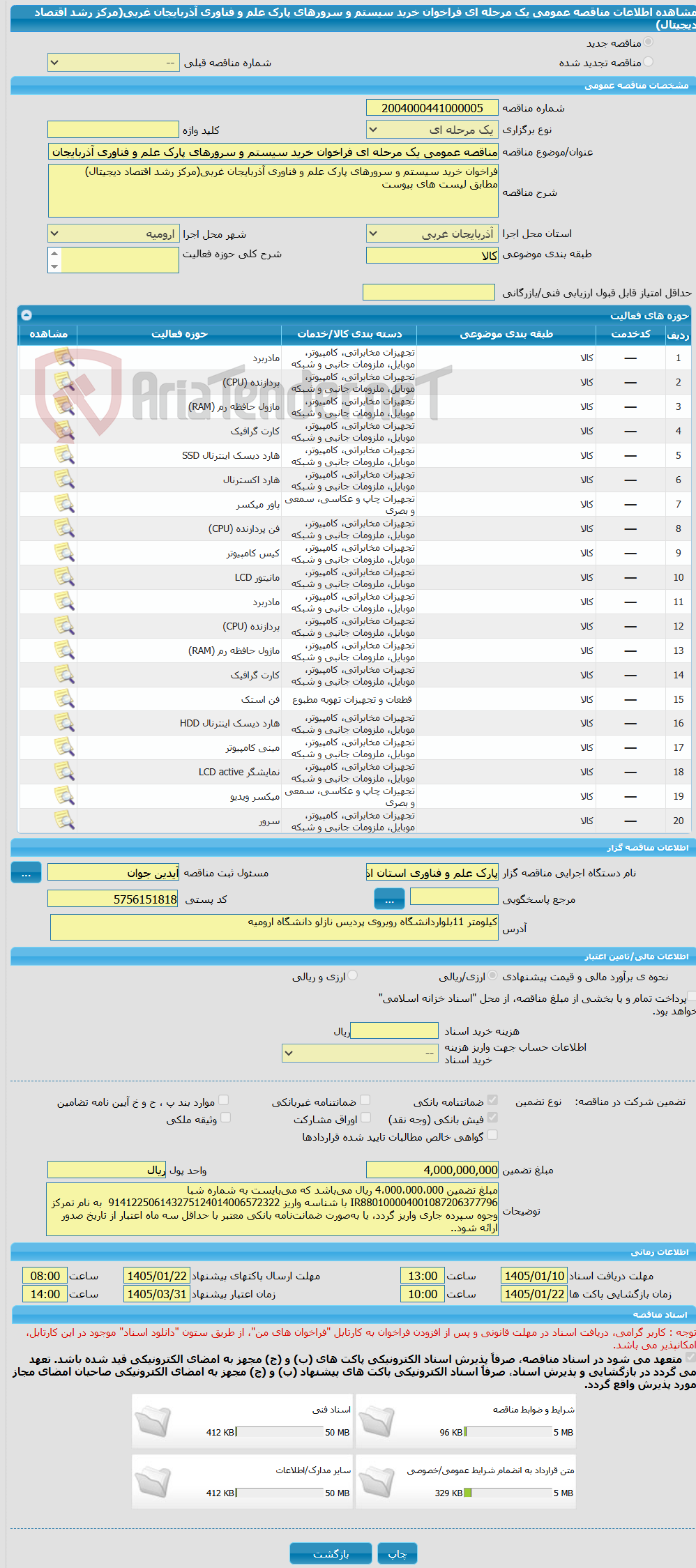
Task: Click the چاپ print button
Action: click(x=398, y=1553)
